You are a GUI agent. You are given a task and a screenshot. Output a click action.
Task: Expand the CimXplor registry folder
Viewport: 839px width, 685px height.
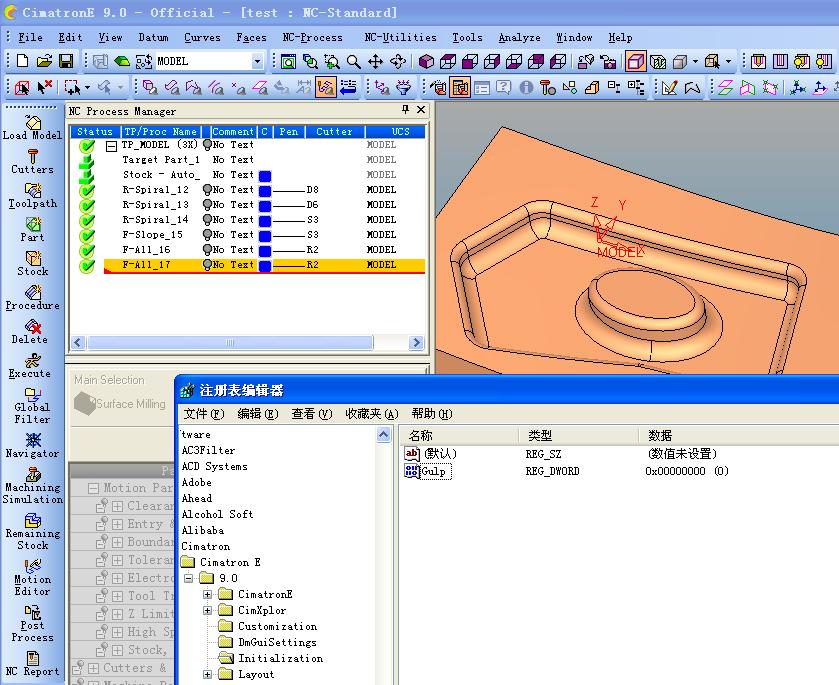(x=207, y=611)
